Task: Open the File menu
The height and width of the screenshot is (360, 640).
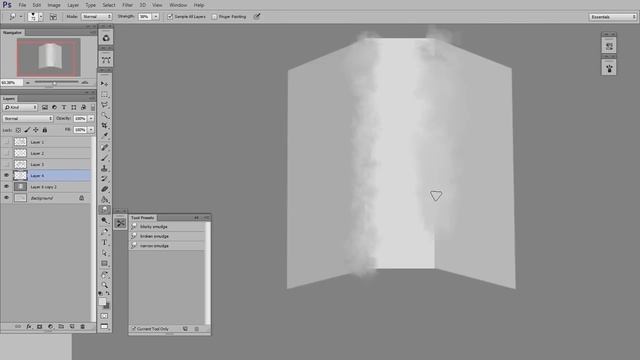Action: point(22,5)
